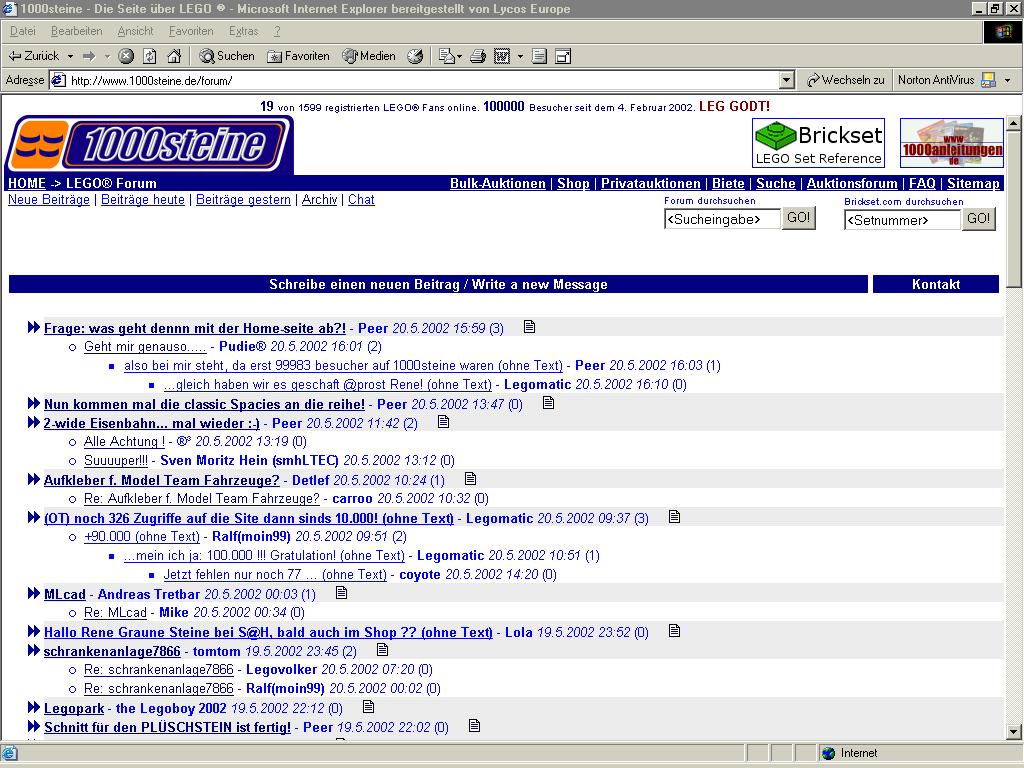Open the 1000anleitungen banner
This screenshot has width=1024, height=768.
(952, 142)
